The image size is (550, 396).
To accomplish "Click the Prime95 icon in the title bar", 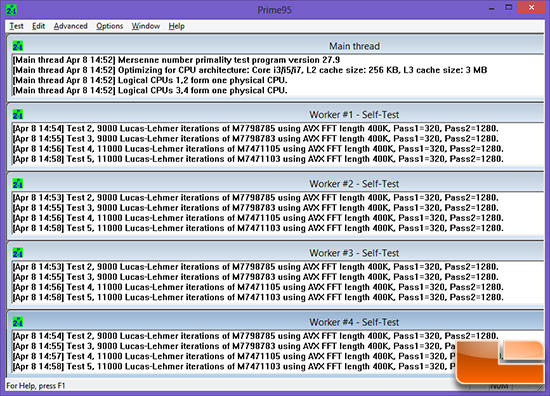I will click(x=11, y=9).
